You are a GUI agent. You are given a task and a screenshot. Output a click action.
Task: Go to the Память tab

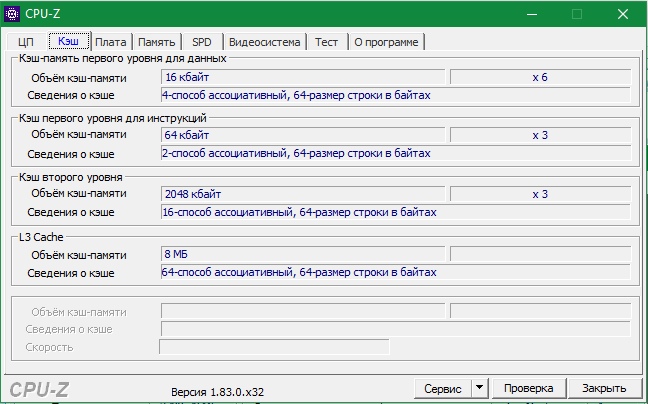pos(157,41)
